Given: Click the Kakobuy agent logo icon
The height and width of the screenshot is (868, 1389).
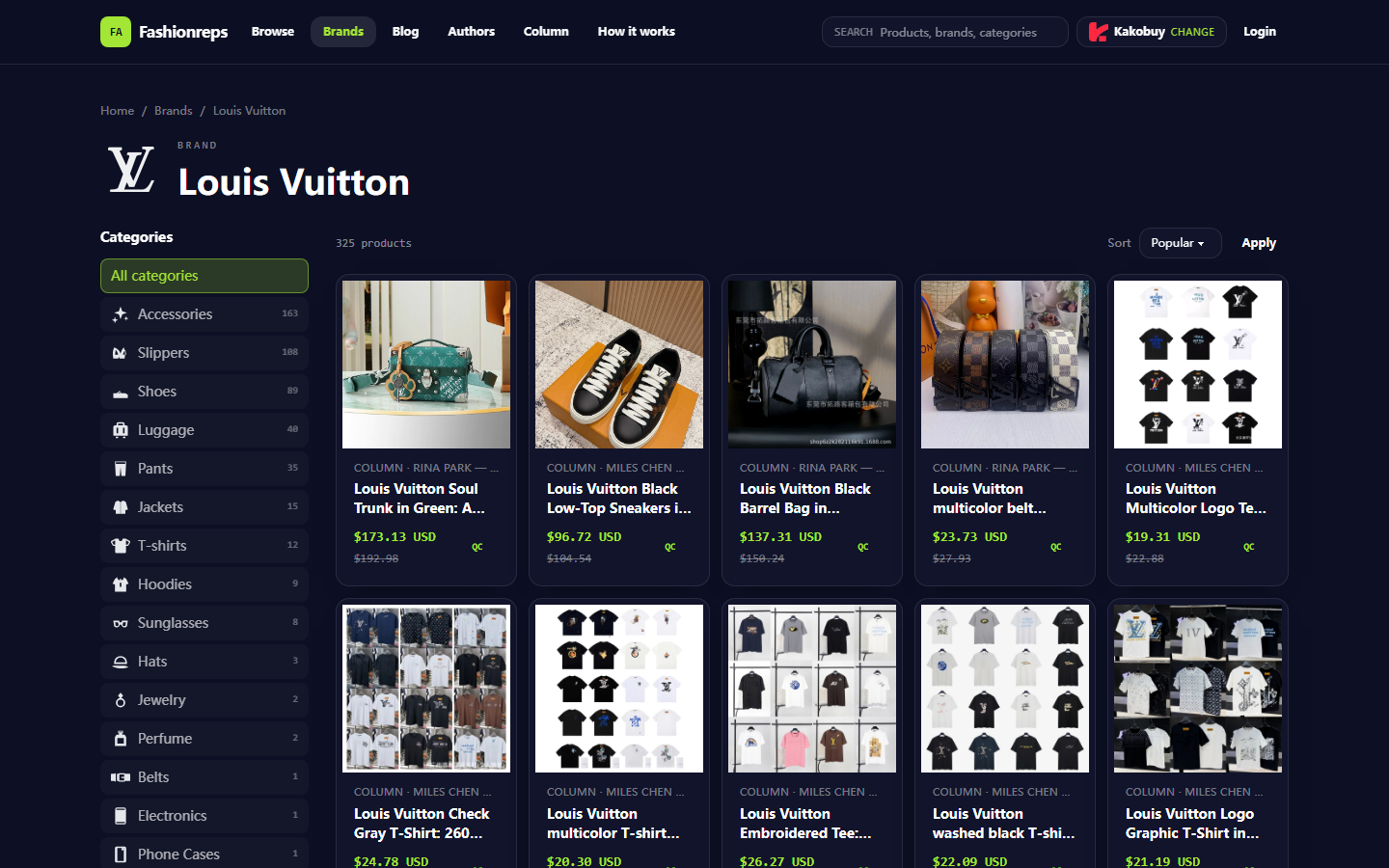Looking at the screenshot, I should pos(1098,32).
